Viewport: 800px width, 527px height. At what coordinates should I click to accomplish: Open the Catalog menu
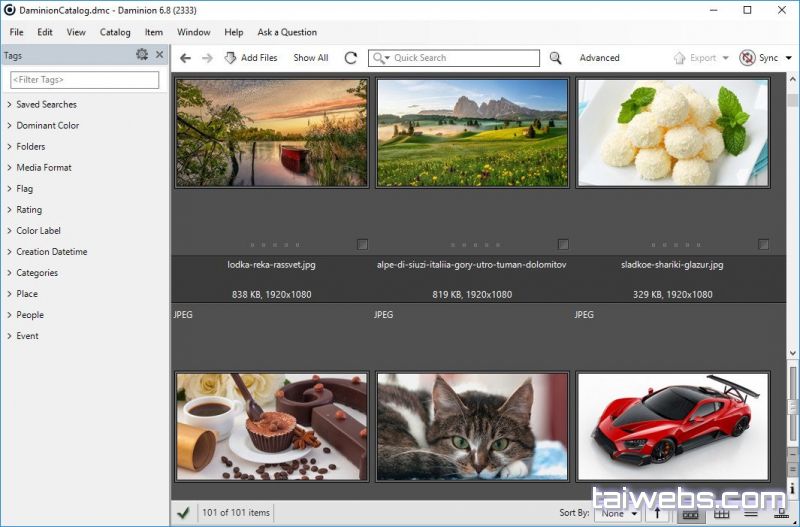[x=115, y=32]
